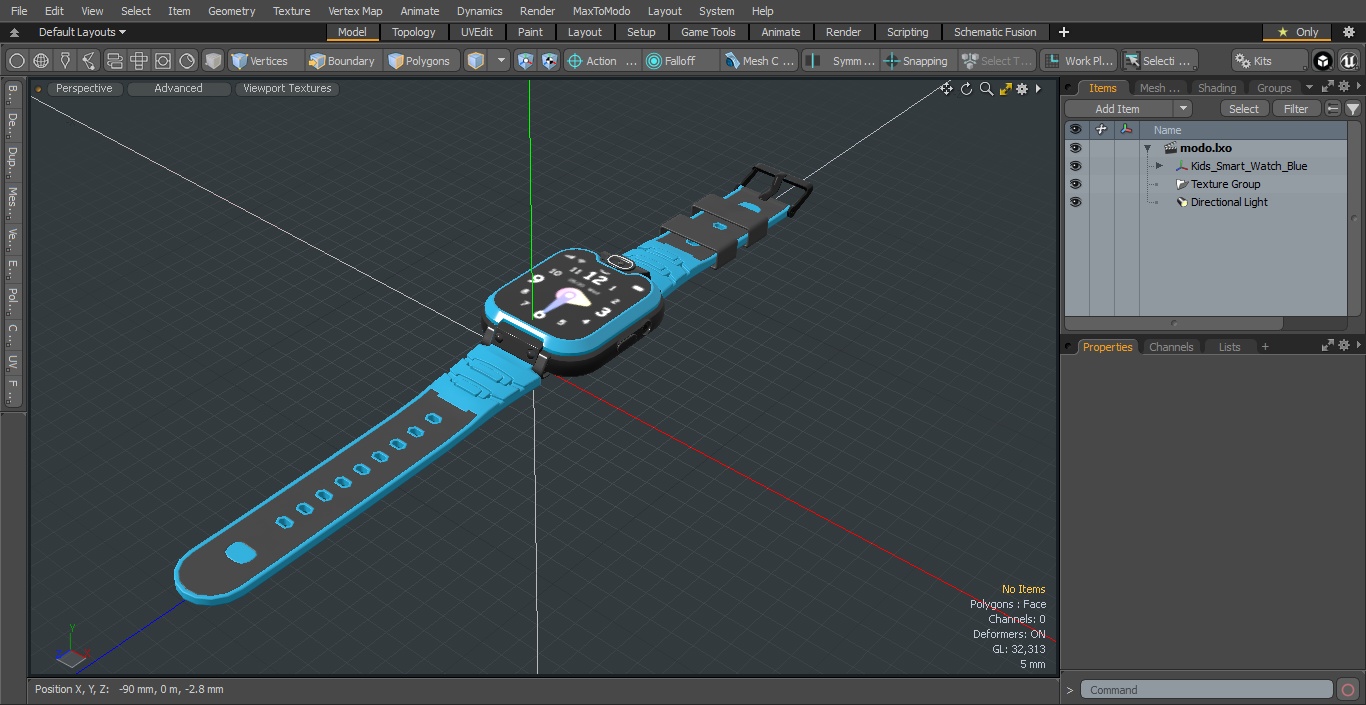Click the cross-shaped unwrap tool icon
Image resolution: width=1366 pixels, height=705 pixels.
pyautogui.click(x=139, y=61)
